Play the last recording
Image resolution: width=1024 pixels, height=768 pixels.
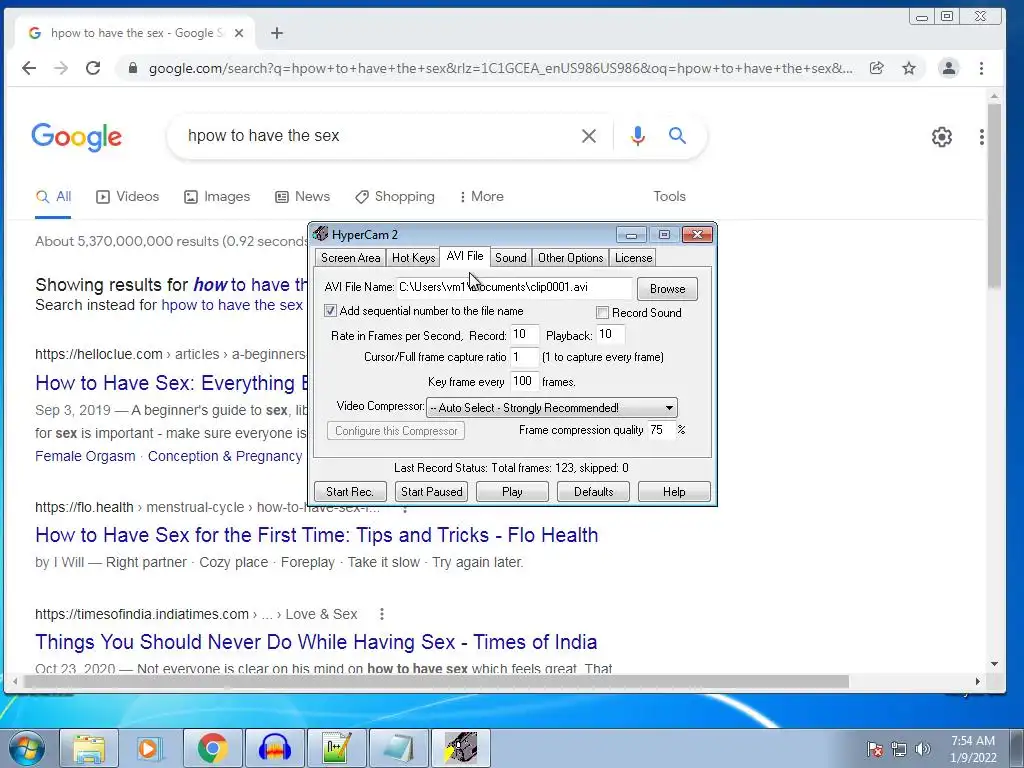(x=512, y=492)
